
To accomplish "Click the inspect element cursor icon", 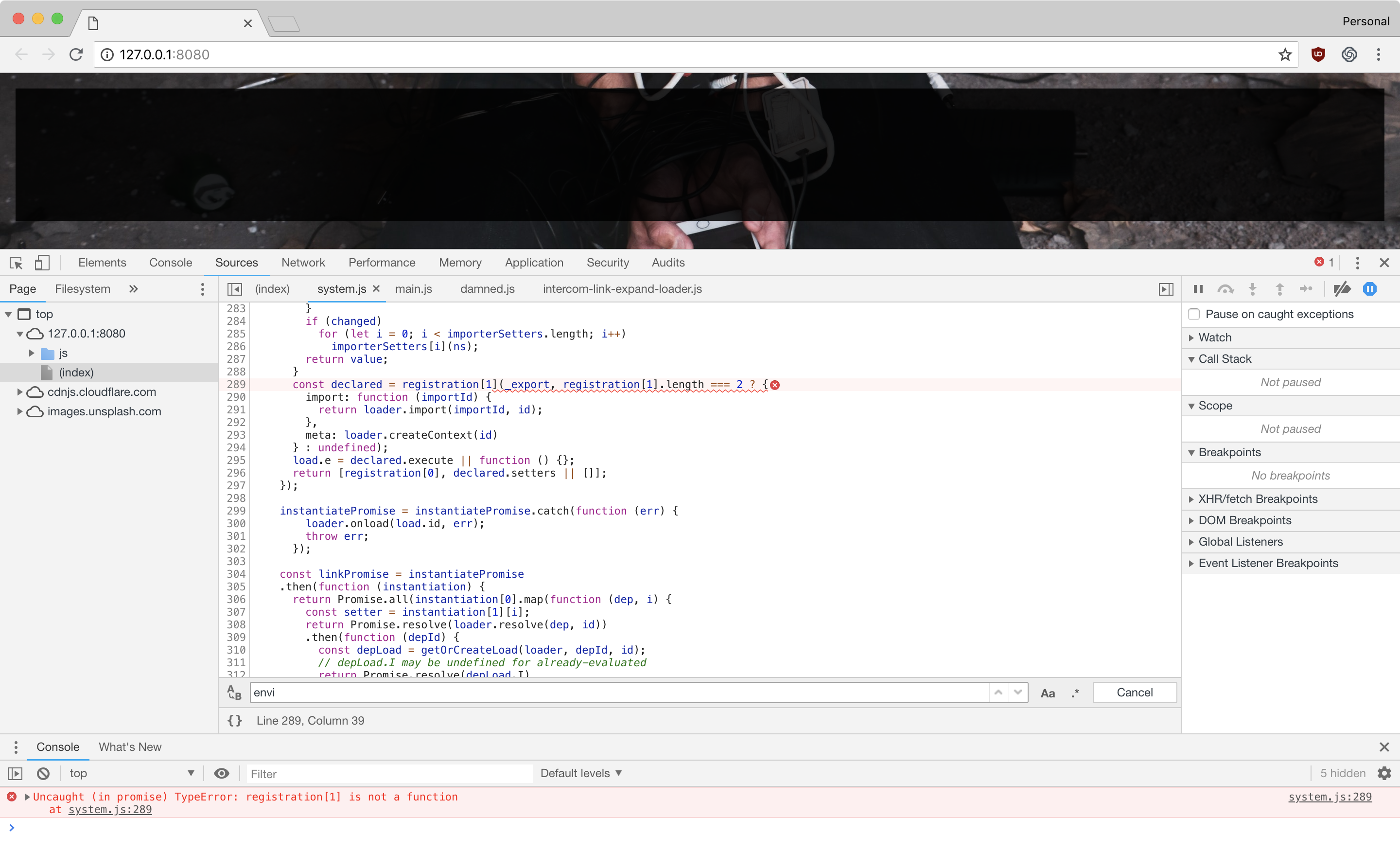I will click(16, 263).
